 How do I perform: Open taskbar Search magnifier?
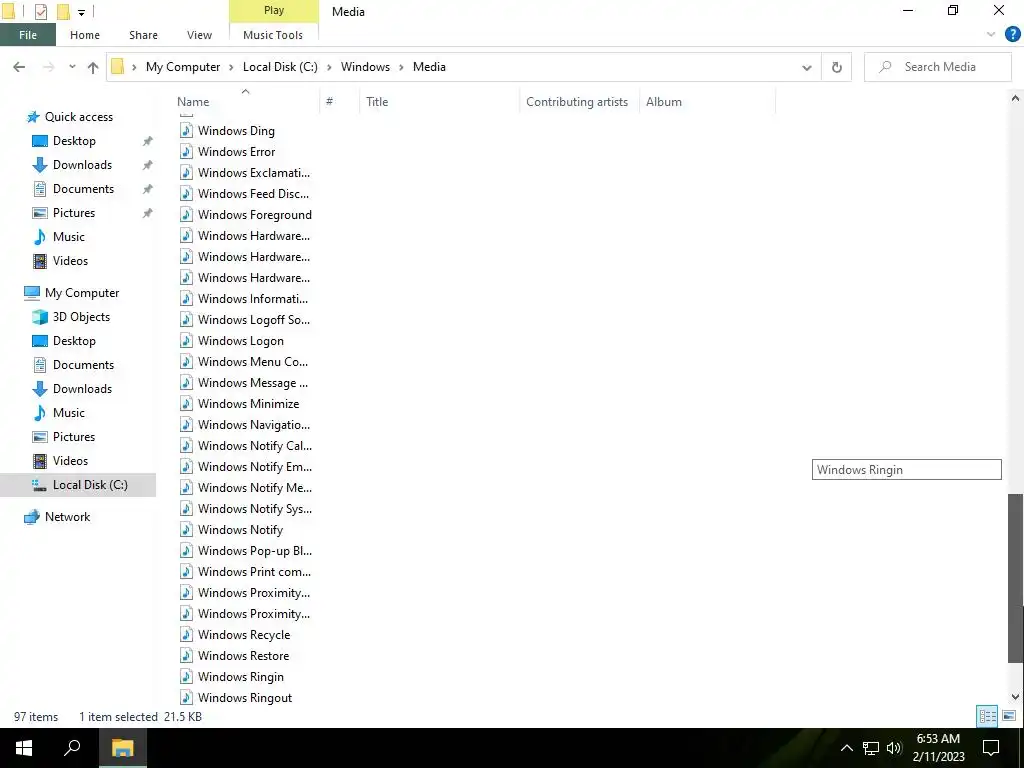pos(72,748)
